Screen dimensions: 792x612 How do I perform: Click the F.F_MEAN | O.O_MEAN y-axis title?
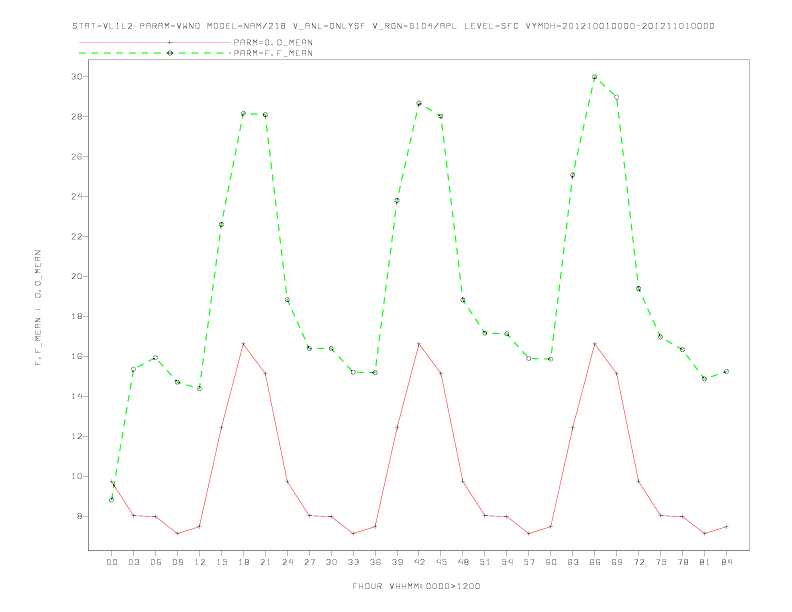coord(38,308)
